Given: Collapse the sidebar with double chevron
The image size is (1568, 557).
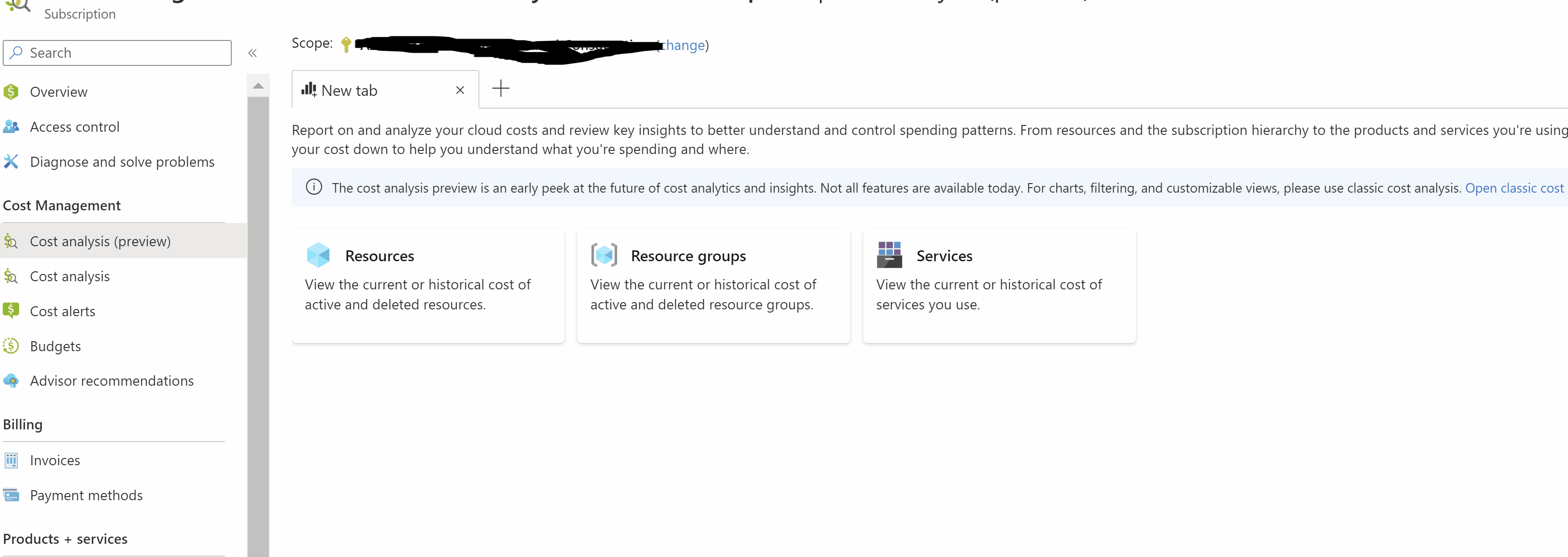Looking at the screenshot, I should pos(253,54).
